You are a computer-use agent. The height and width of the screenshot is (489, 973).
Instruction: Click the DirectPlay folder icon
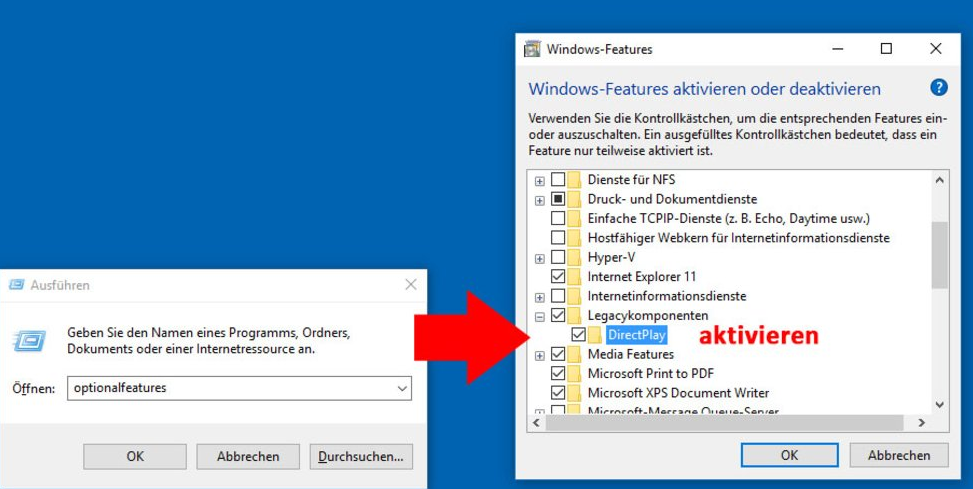tap(594, 334)
